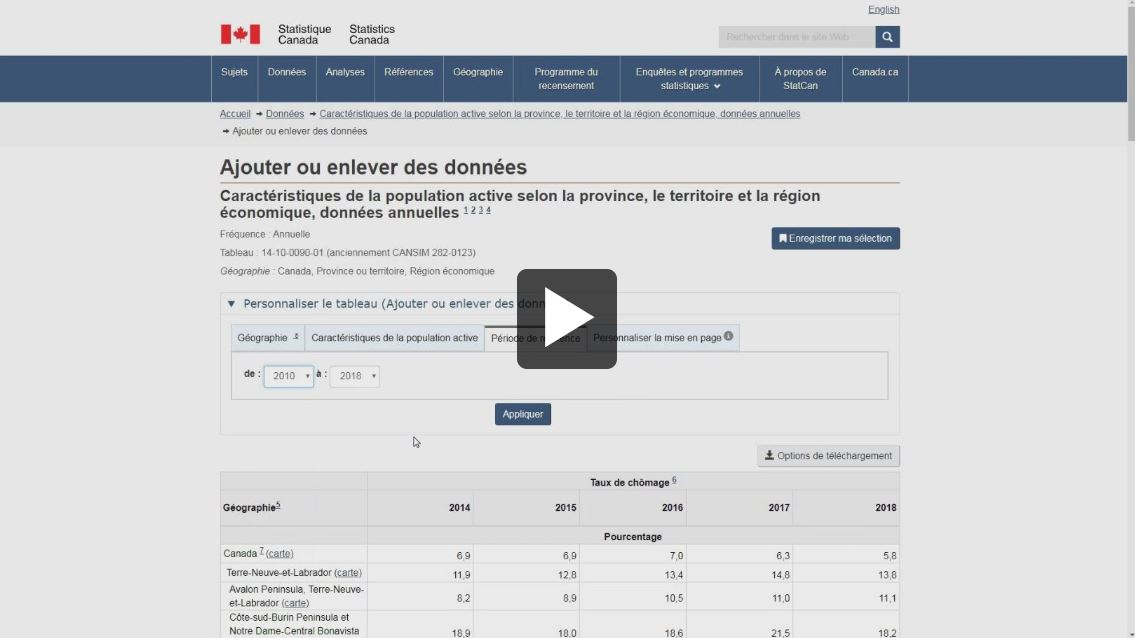Collapse the Personnaliser le tableau section triangle
The image size is (1135, 638).
click(231, 304)
